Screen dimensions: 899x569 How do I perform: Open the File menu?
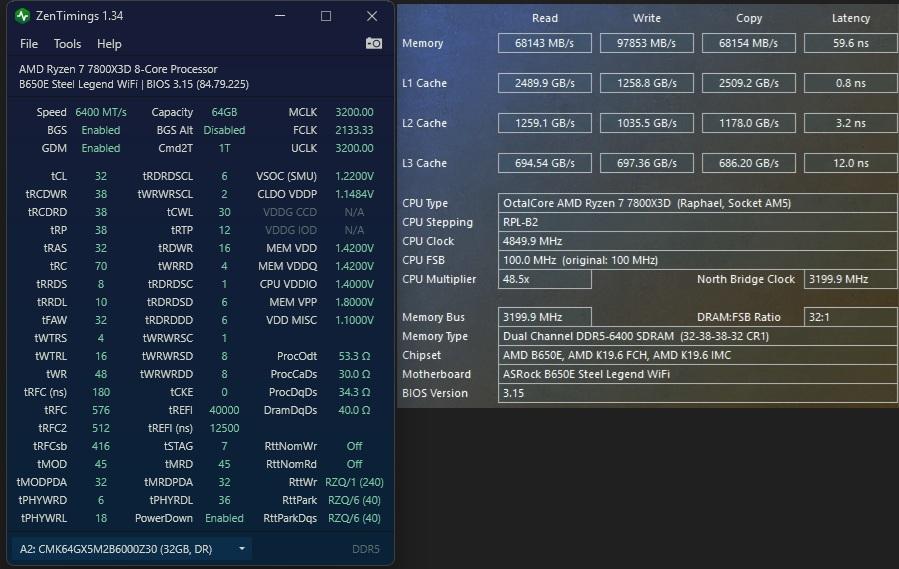[29, 44]
